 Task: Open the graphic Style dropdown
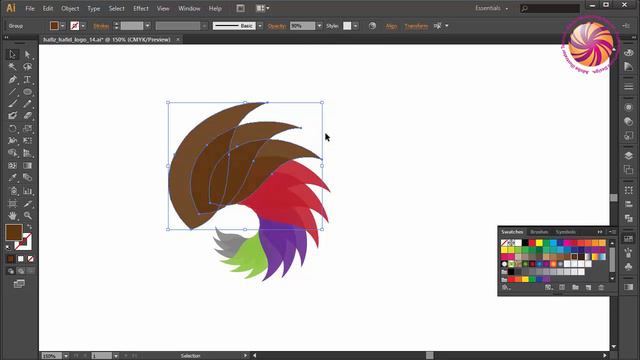pyautogui.click(x=356, y=26)
